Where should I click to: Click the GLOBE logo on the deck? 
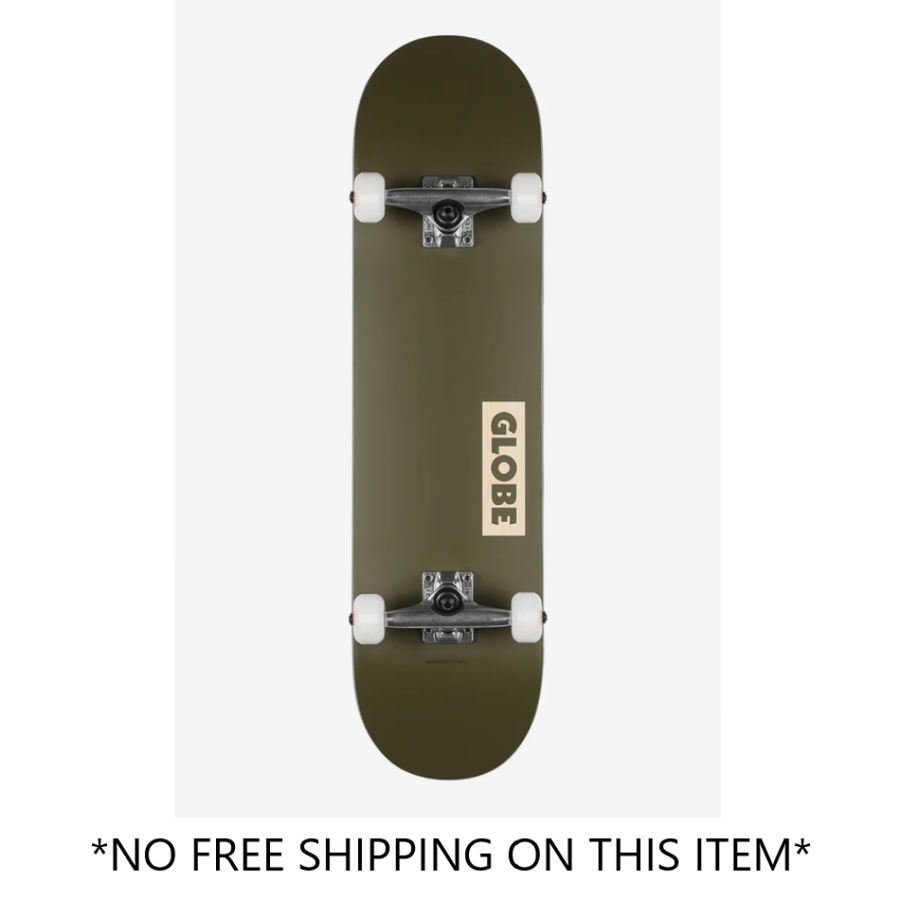[x=503, y=469]
